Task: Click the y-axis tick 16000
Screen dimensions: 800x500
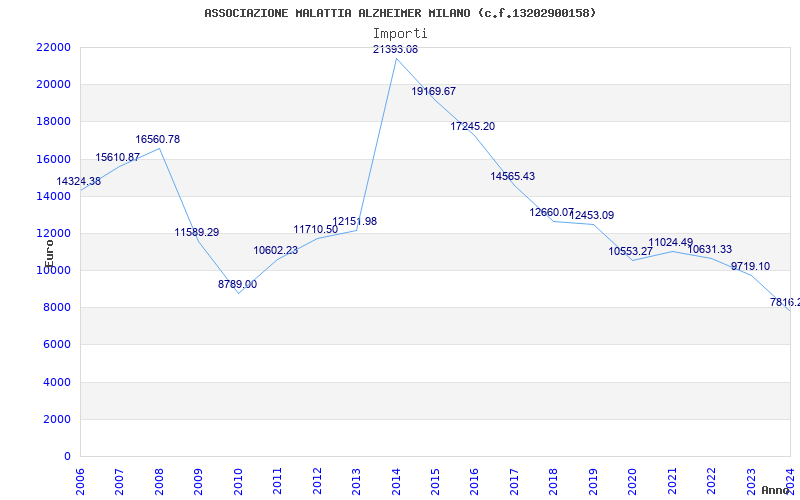Action: 53,159
